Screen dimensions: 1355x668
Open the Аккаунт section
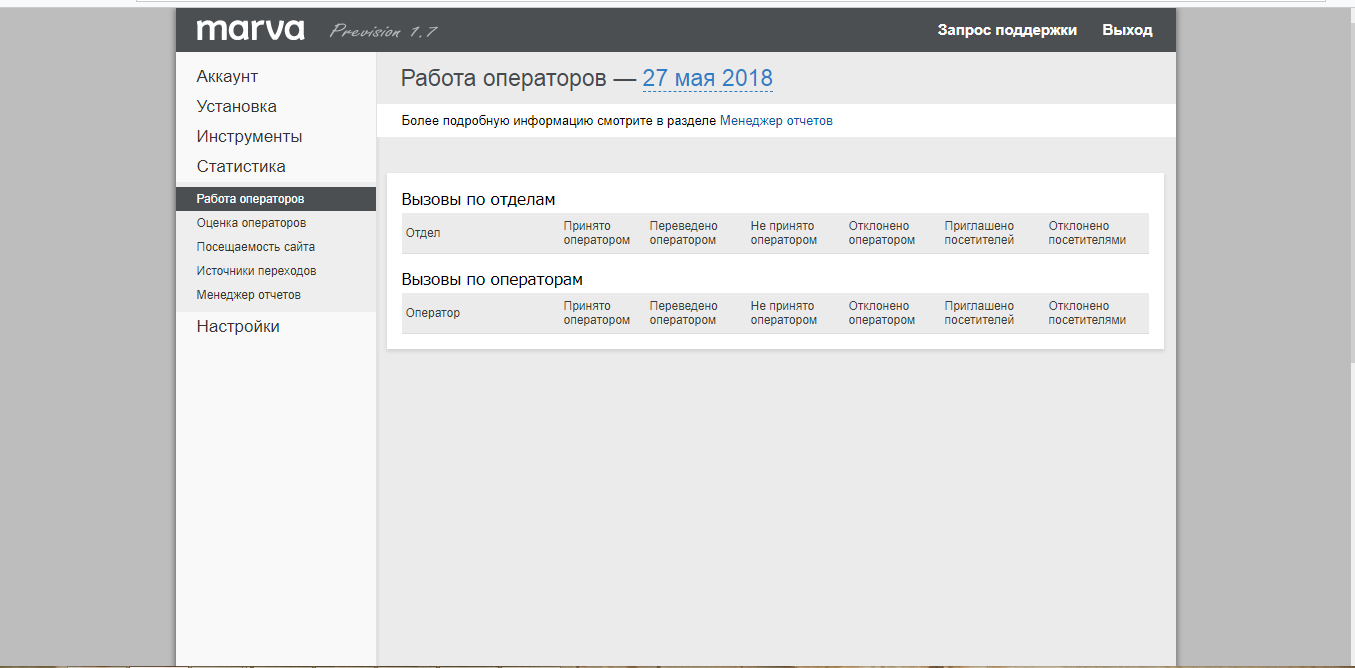(x=227, y=75)
